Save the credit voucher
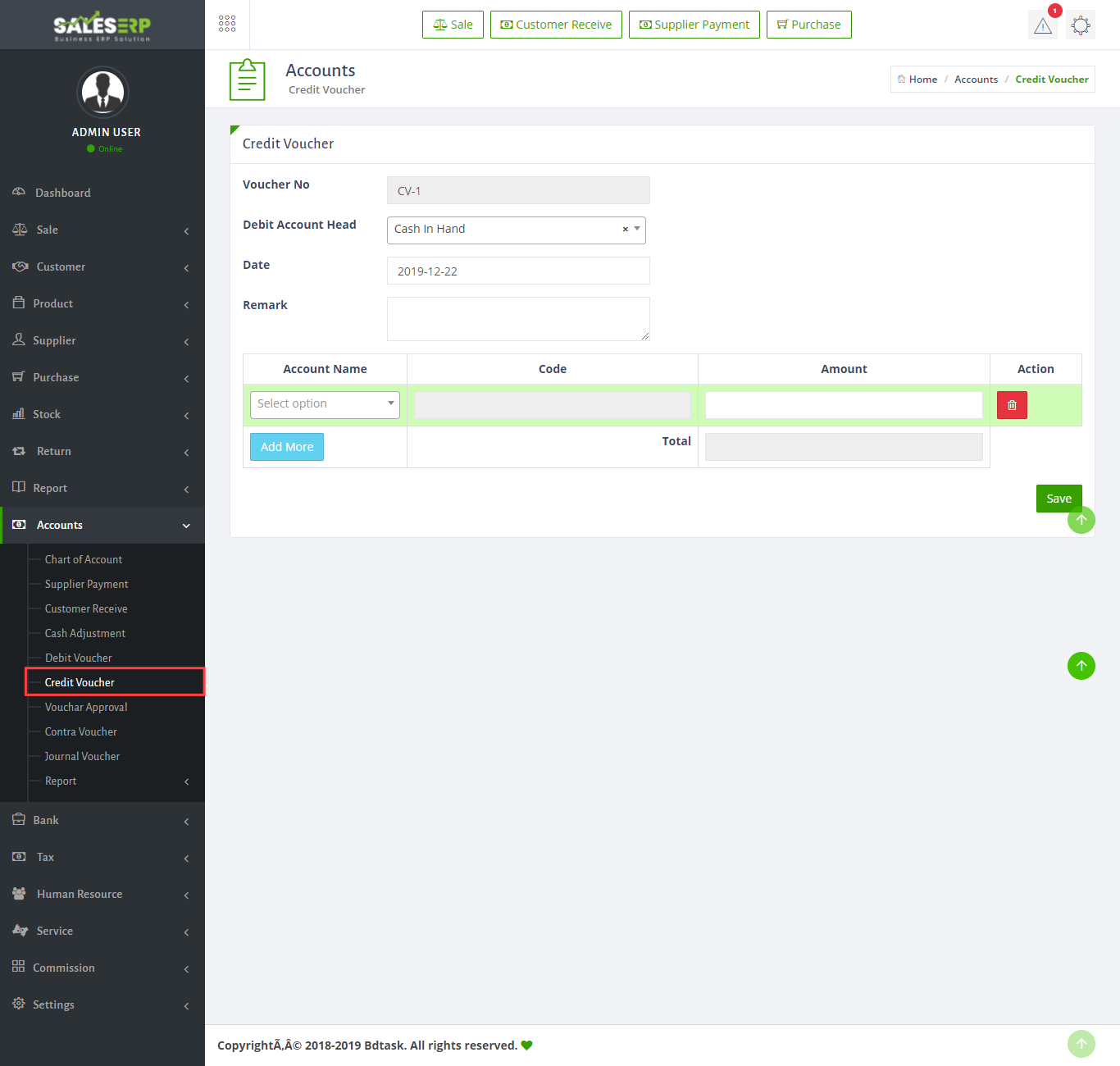1120x1066 pixels. pos(1058,498)
